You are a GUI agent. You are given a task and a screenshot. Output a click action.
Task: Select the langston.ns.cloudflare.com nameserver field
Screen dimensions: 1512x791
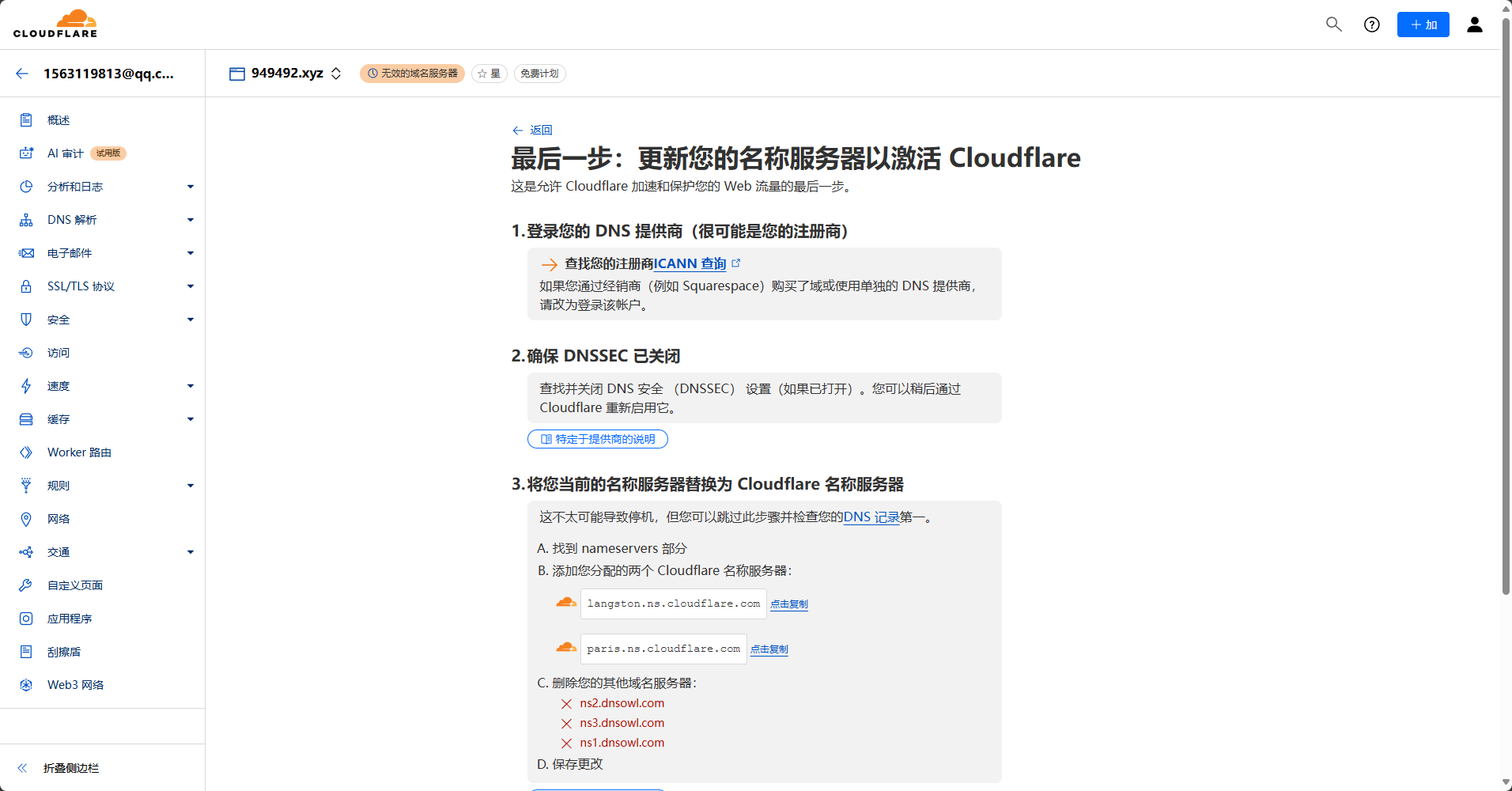[x=674, y=604]
